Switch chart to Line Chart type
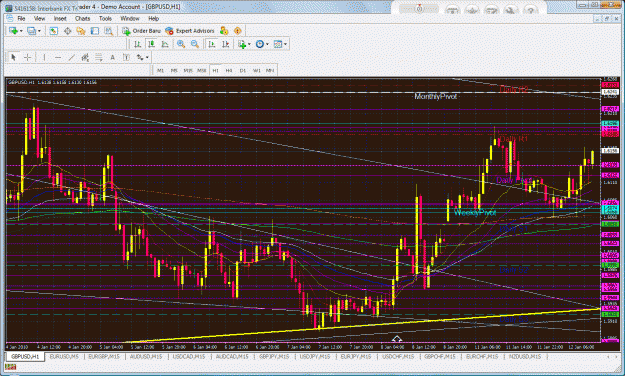Screen dimensions: 625x376 165,44
